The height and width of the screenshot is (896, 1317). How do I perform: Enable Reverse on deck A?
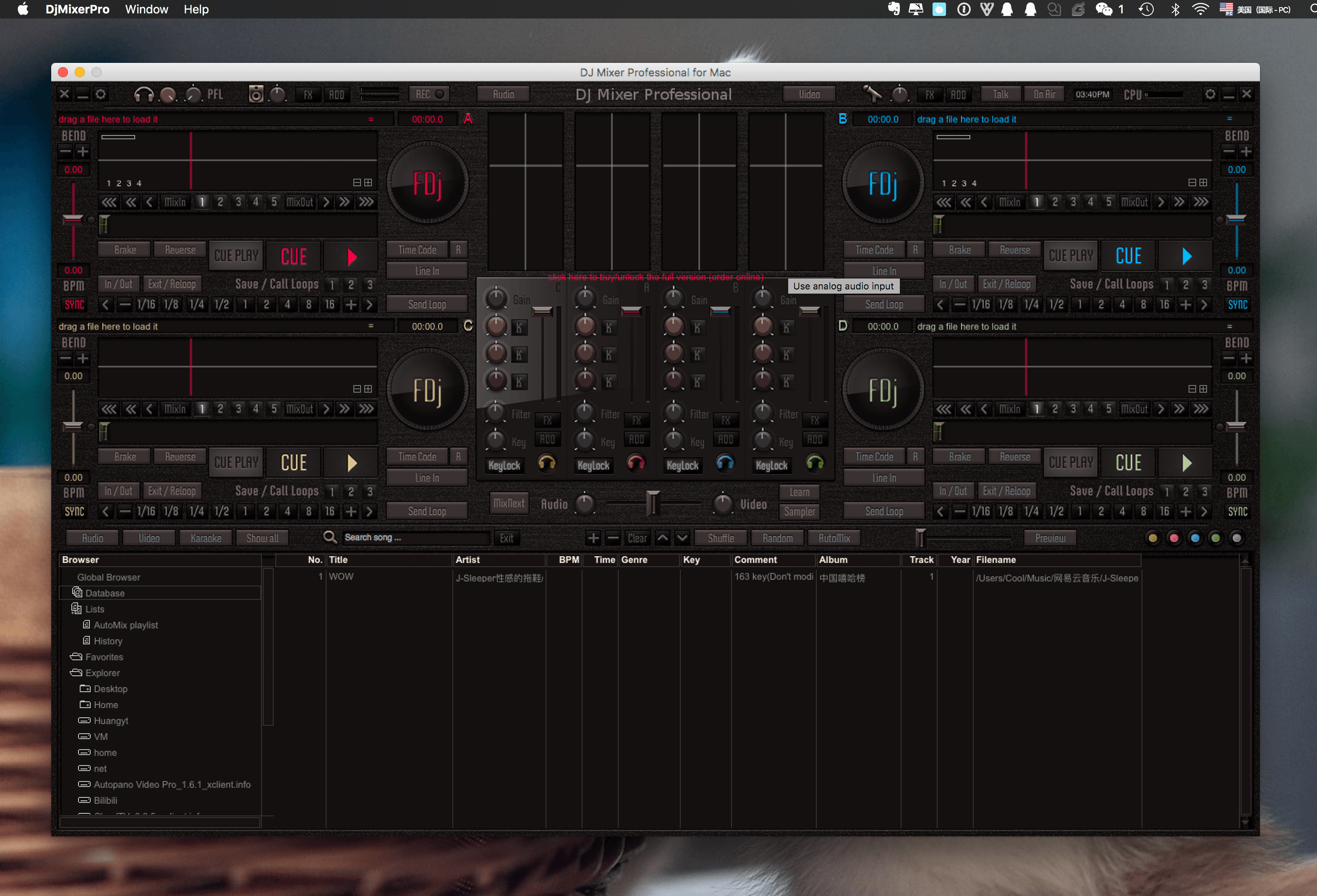coord(180,250)
